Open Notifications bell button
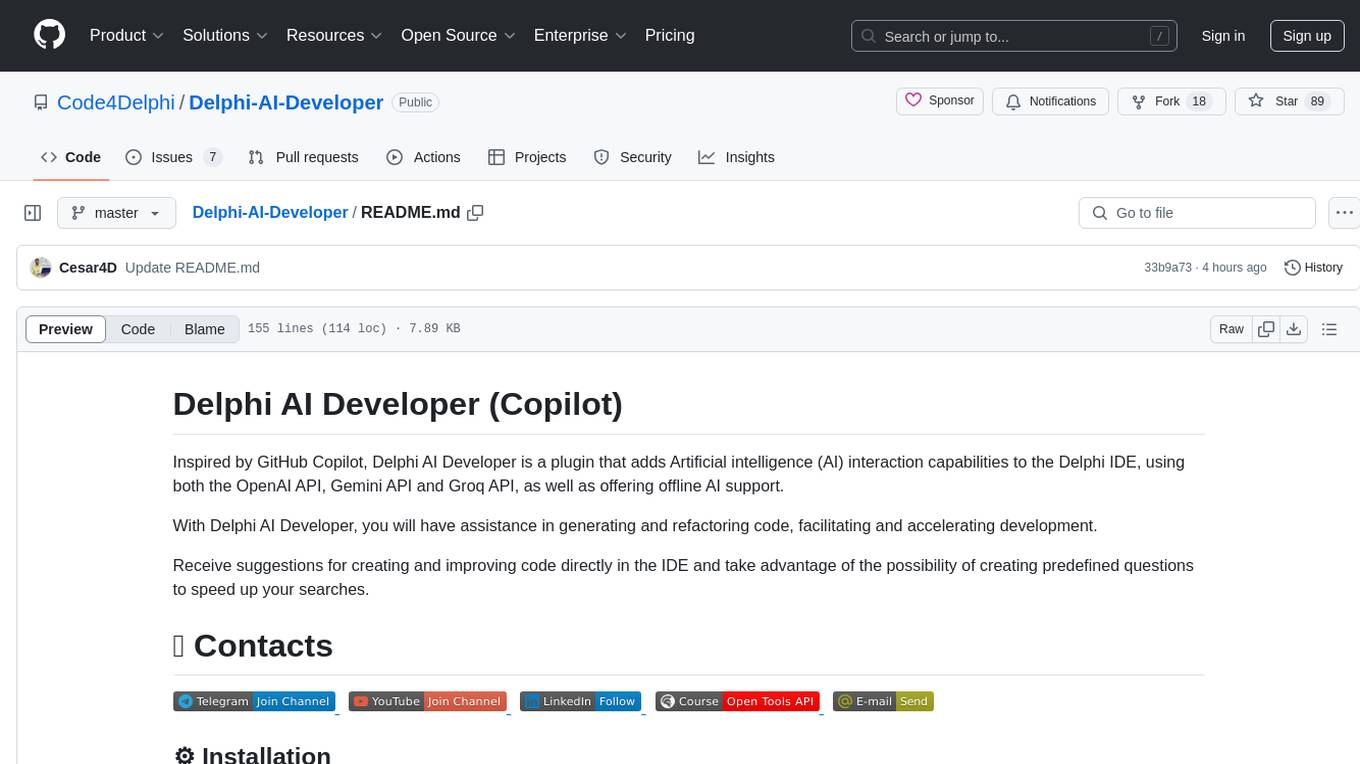1360x764 pixels. pyautogui.click(x=1051, y=101)
